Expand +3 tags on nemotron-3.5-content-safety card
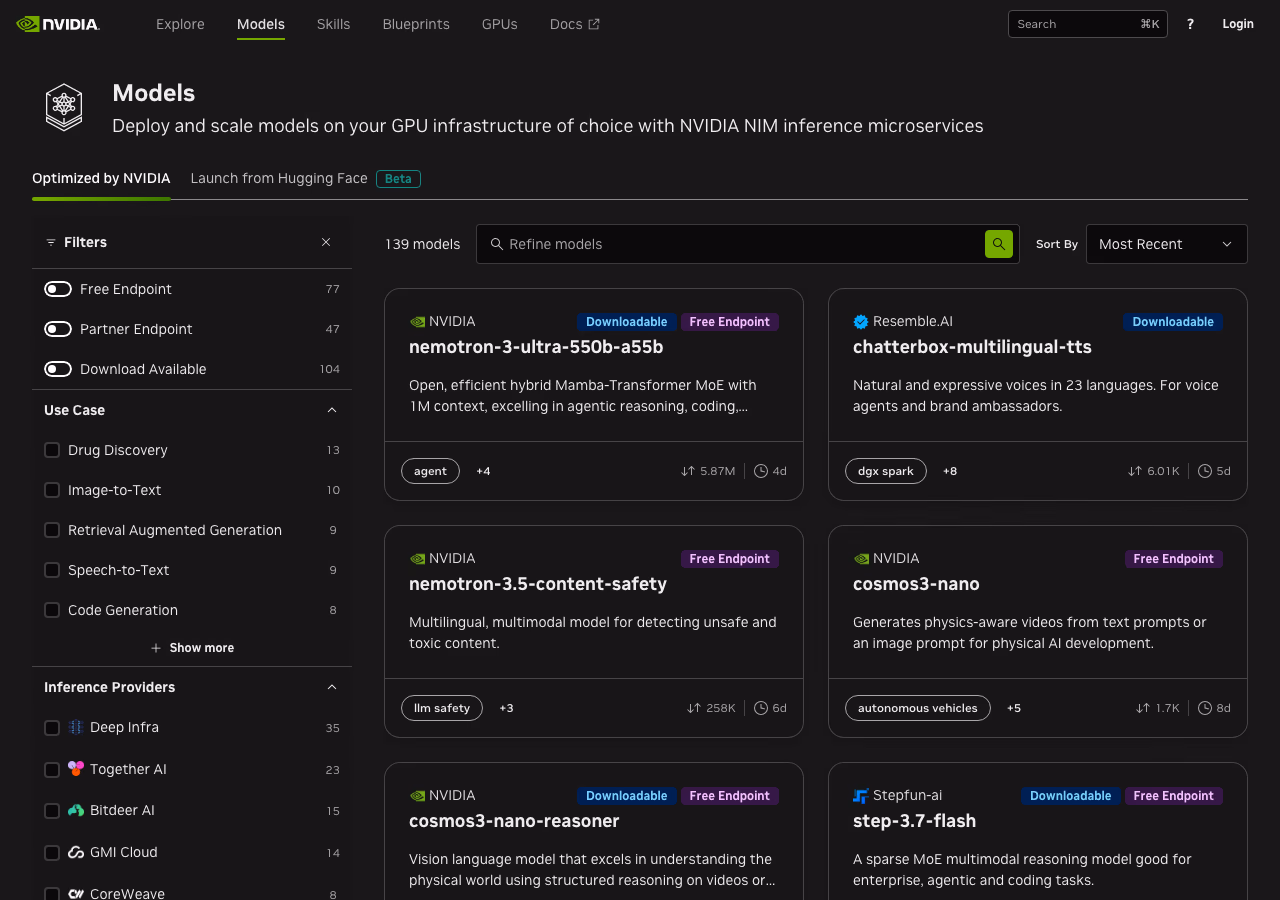This screenshot has width=1280, height=900. point(506,708)
